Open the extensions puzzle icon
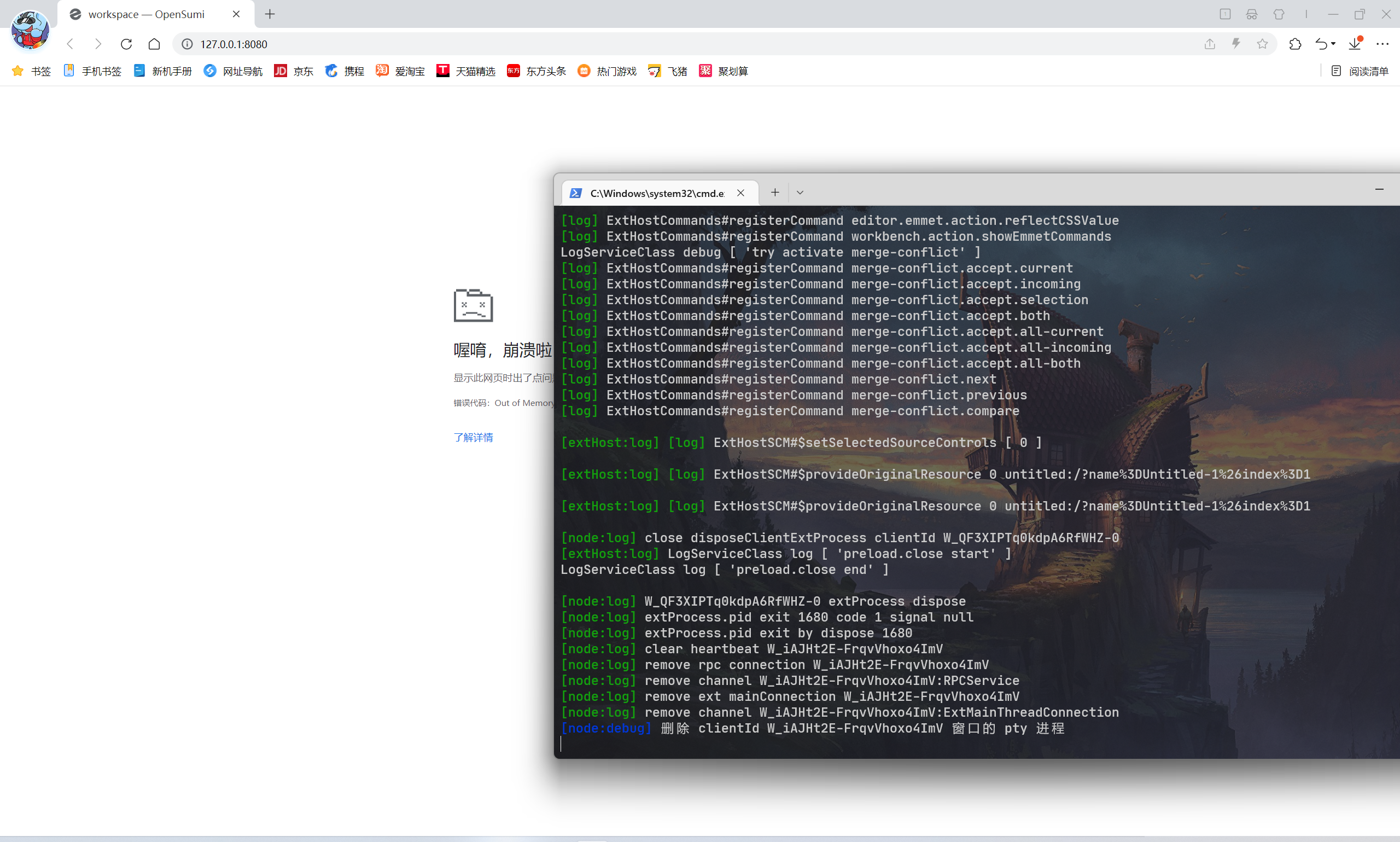Image resolution: width=1400 pixels, height=842 pixels. pos(1295,44)
